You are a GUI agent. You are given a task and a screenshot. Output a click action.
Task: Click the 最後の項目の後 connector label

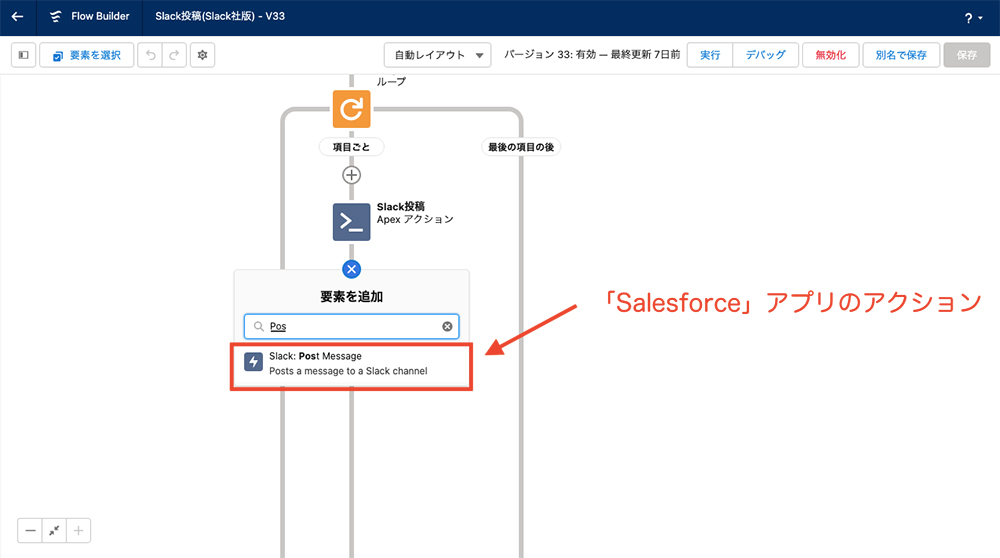tap(521, 147)
